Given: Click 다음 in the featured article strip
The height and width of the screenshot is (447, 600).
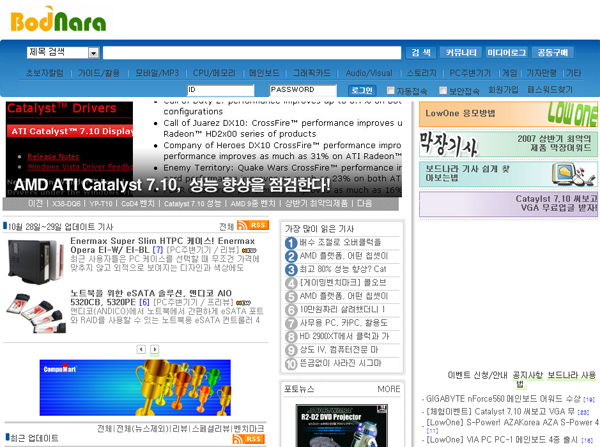Looking at the screenshot, I should 364,204.
